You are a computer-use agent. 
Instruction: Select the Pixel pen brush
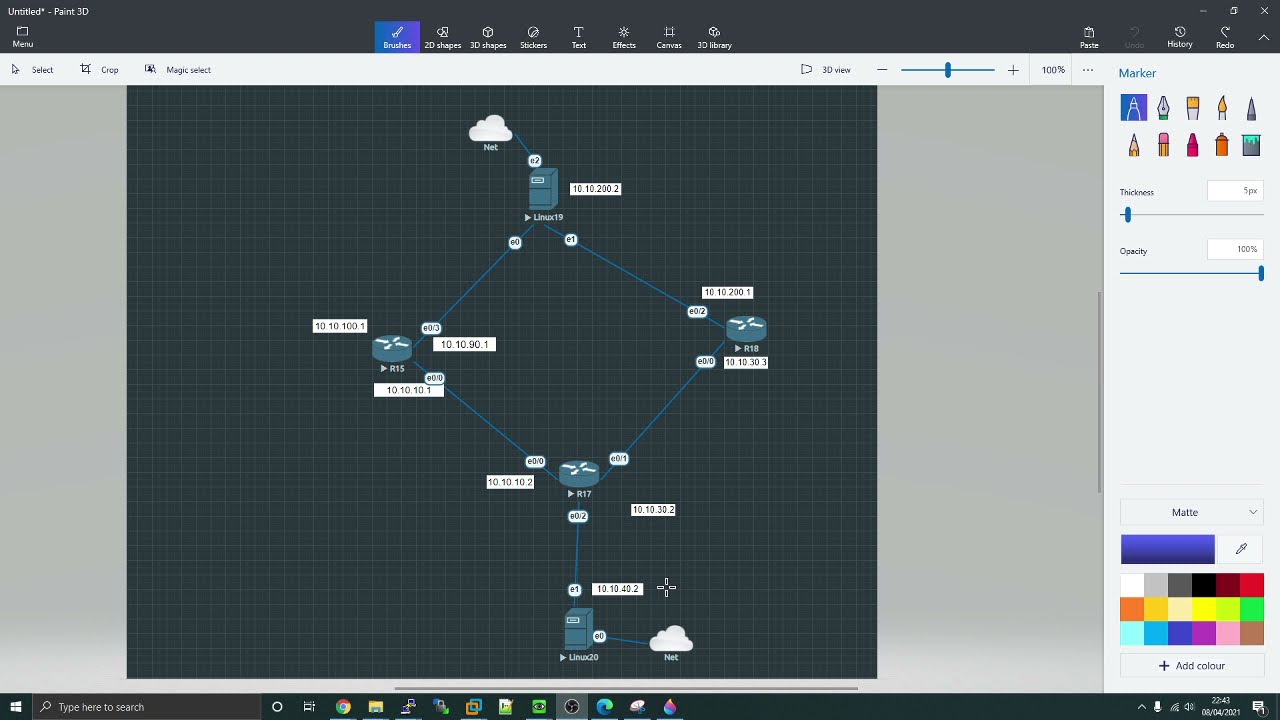coord(1251,107)
